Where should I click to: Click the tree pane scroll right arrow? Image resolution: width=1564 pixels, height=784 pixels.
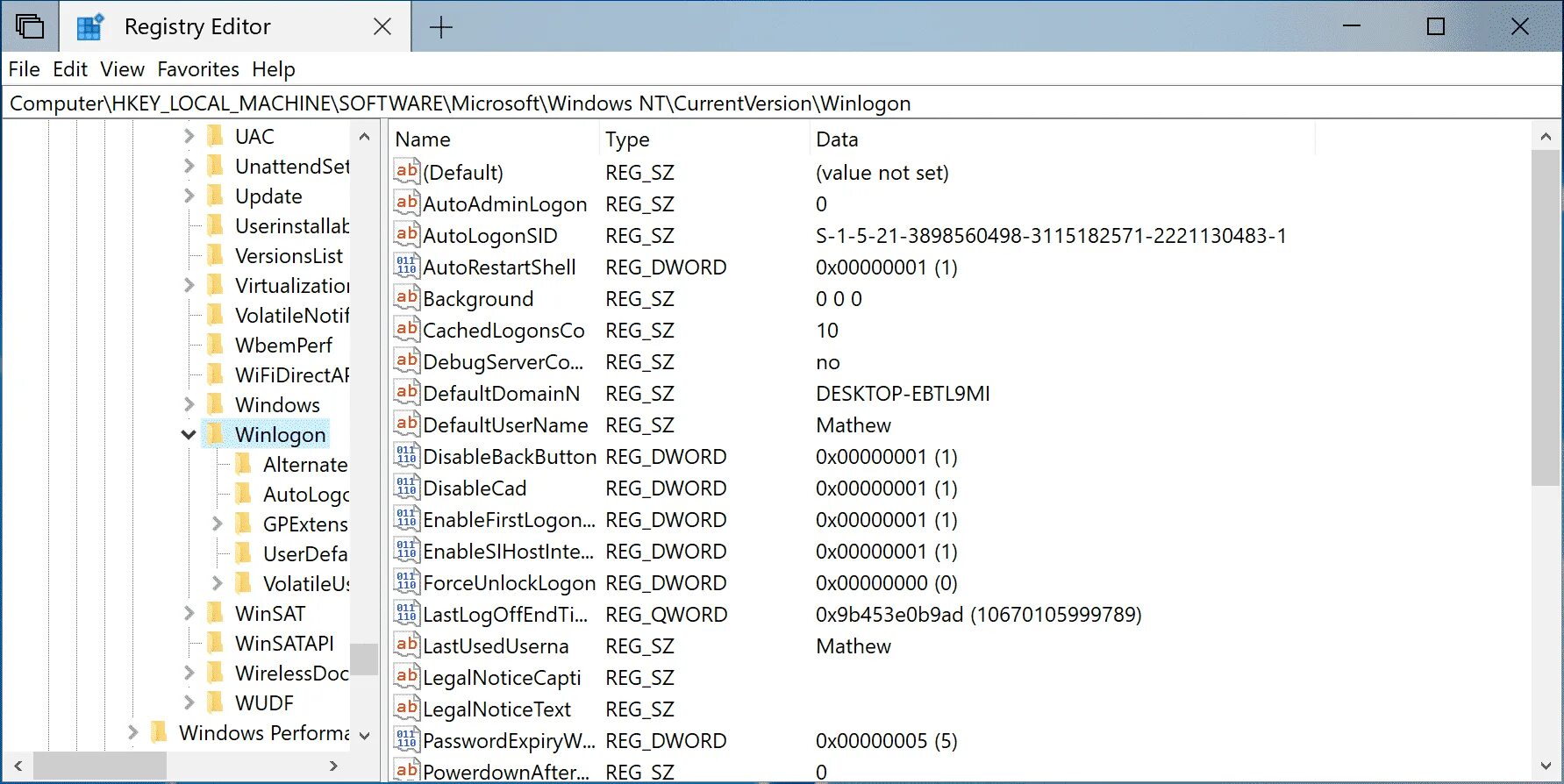[333, 766]
